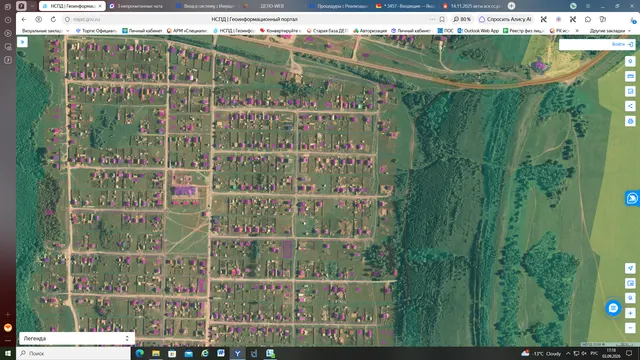Click Спросить Алису AI button
The height and width of the screenshot is (360, 640).
coord(505,19)
